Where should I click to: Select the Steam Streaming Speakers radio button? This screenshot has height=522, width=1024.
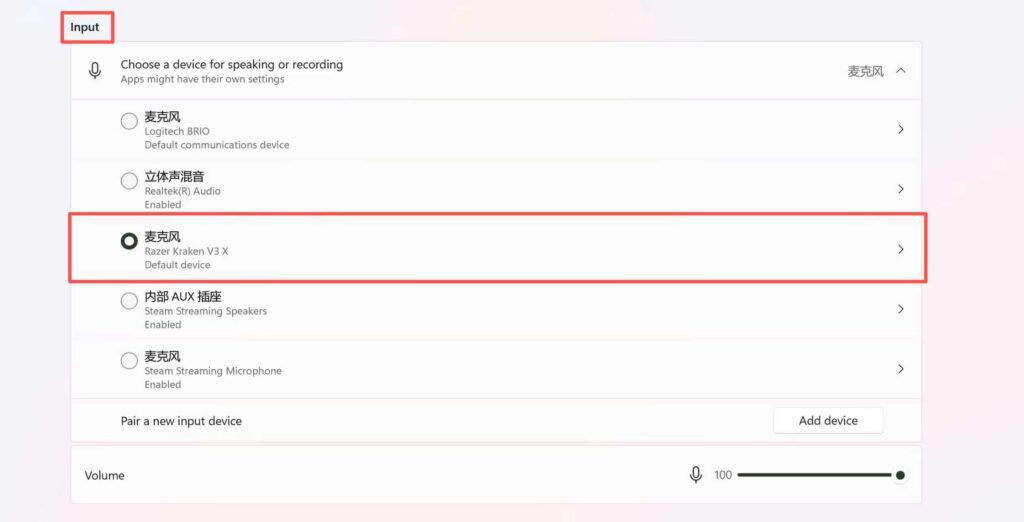pyautogui.click(x=129, y=301)
